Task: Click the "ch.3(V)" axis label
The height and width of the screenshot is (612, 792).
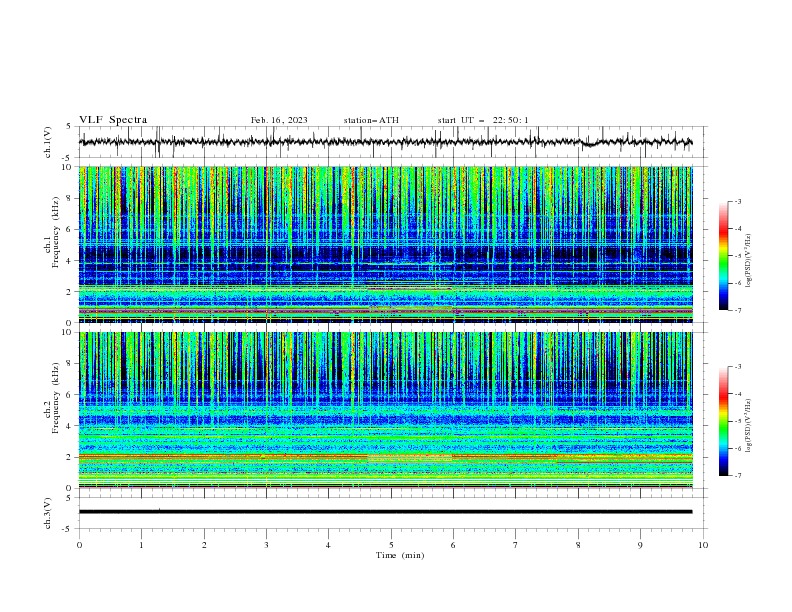Action: coord(48,513)
